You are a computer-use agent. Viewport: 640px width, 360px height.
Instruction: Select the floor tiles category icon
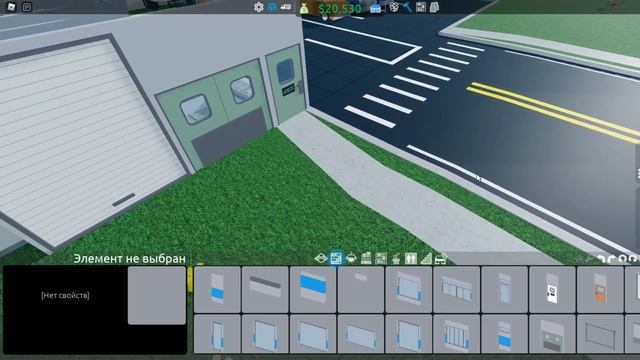pyautogui.click(x=321, y=258)
